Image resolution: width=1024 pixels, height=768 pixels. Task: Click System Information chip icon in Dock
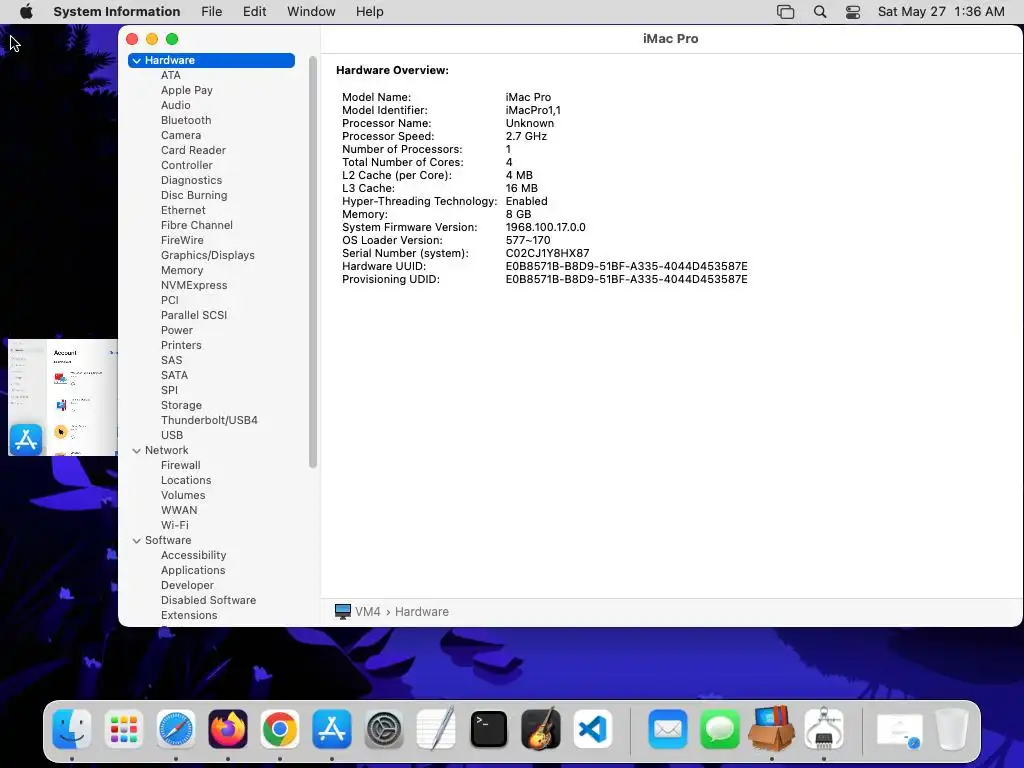click(x=824, y=729)
